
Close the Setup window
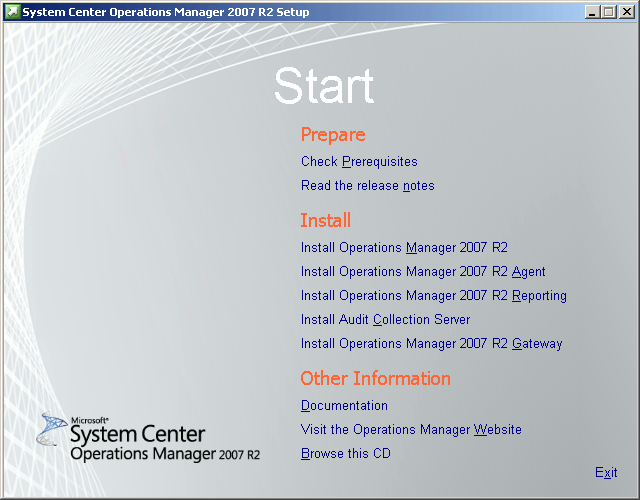pos(626,12)
